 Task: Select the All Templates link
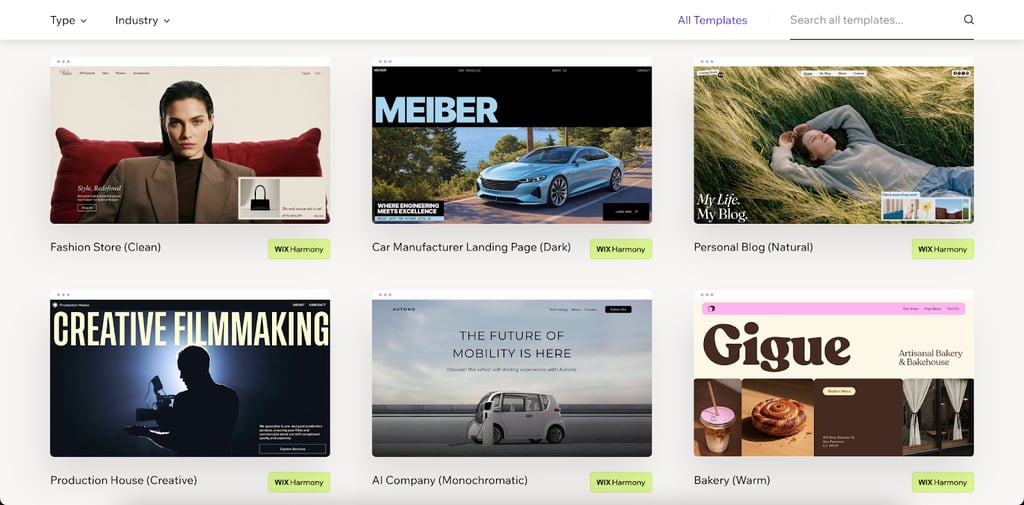click(x=712, y=20)
